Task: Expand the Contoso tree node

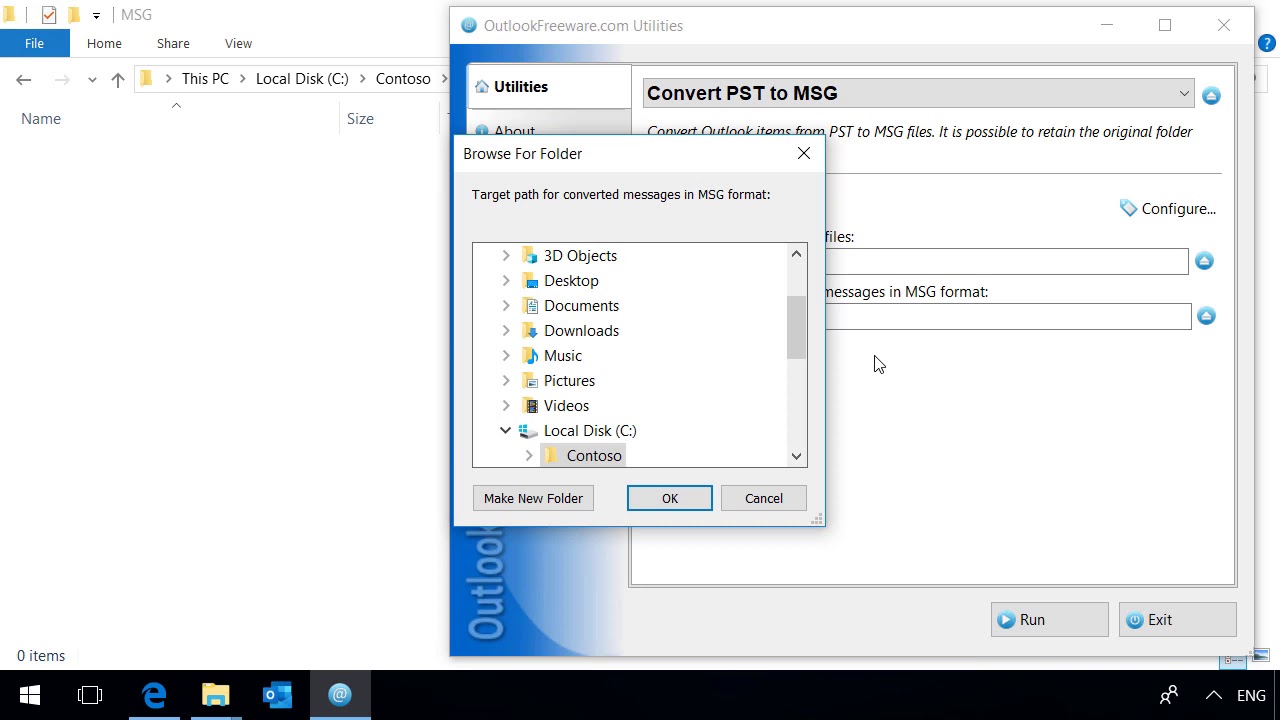Action: coord(529,456)
